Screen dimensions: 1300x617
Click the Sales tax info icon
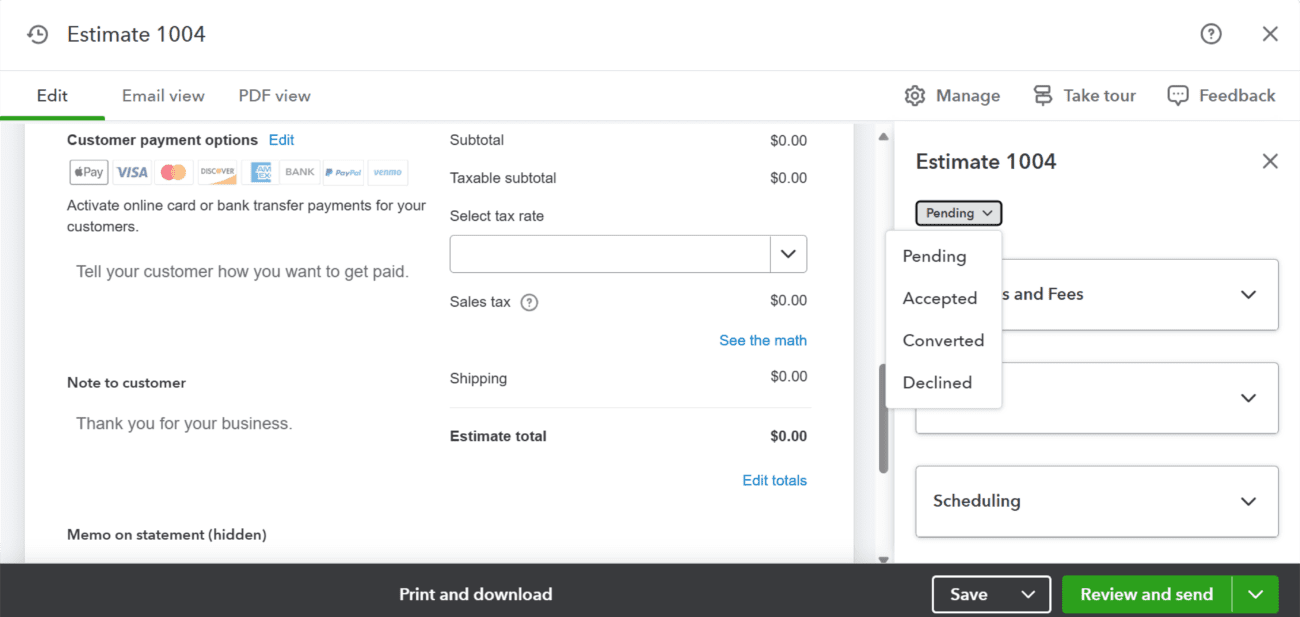(530, 302)
